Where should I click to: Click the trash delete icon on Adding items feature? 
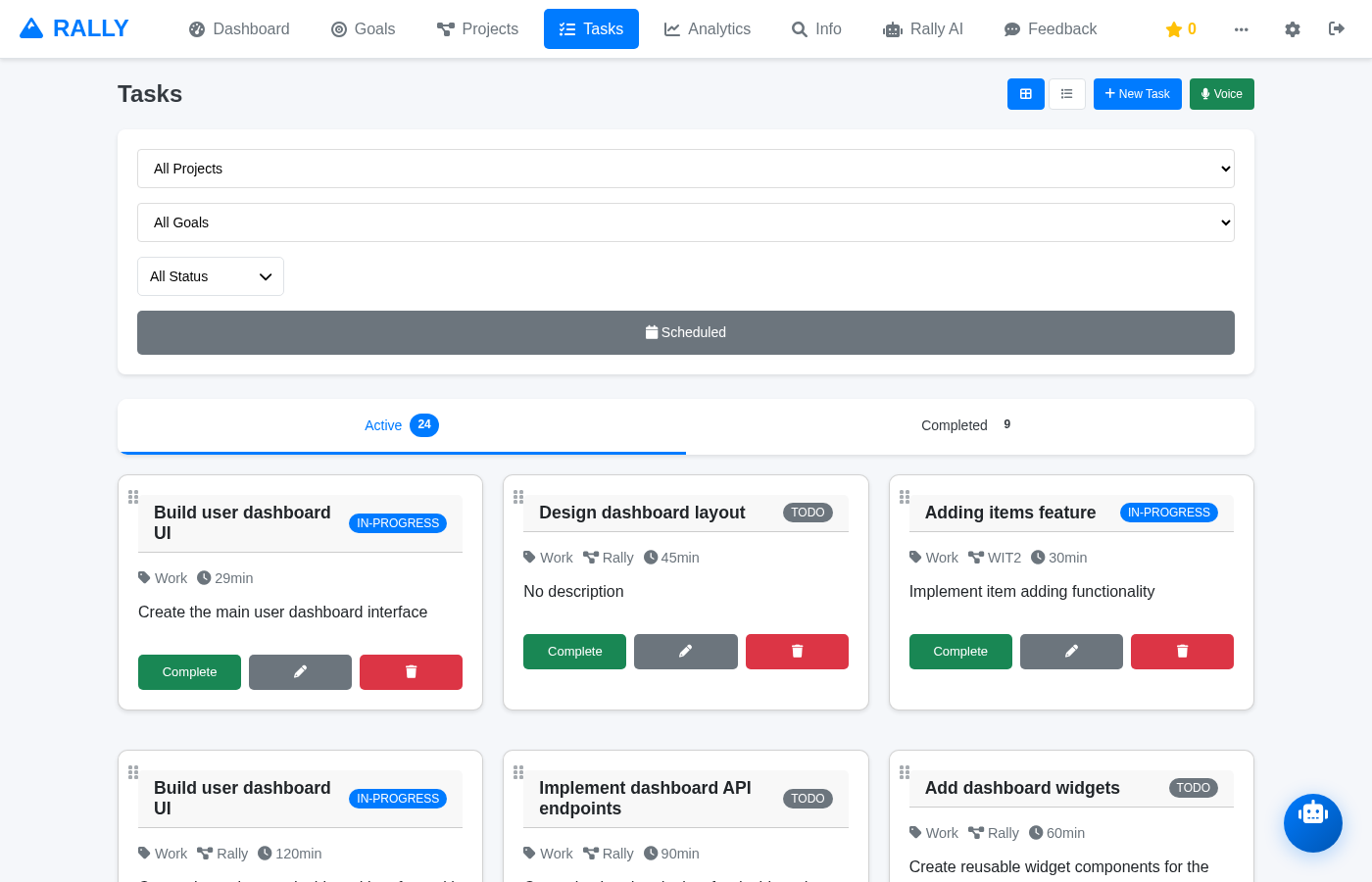[1182, 652]
